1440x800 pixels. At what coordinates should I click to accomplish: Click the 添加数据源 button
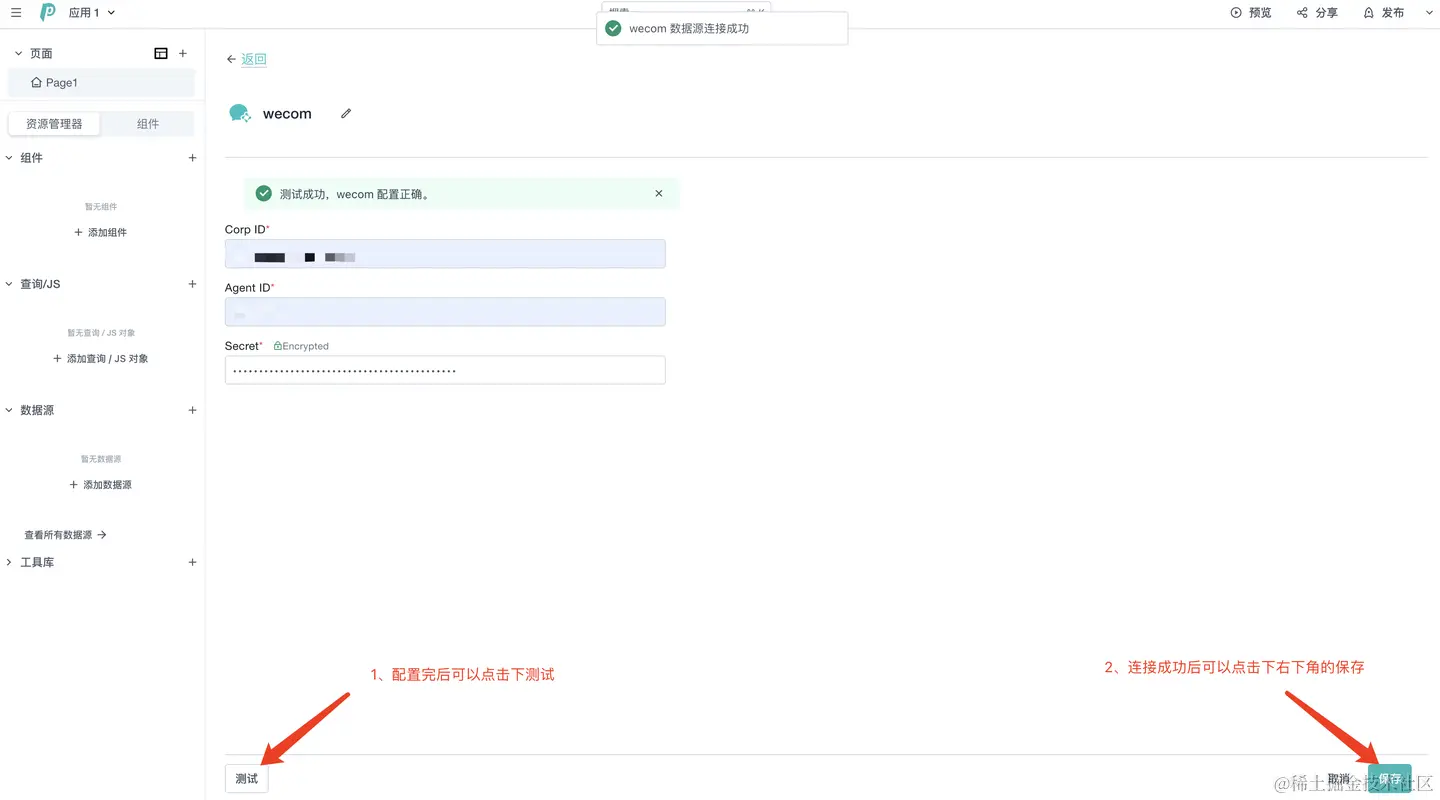[x=101, y=484]
